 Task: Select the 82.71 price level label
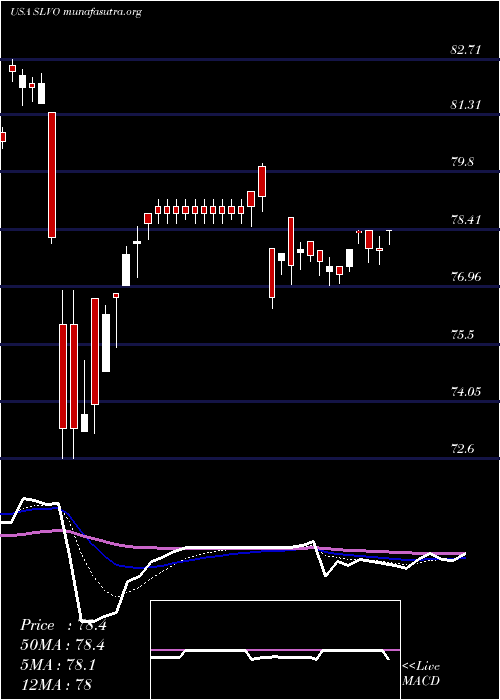(466, 50)
